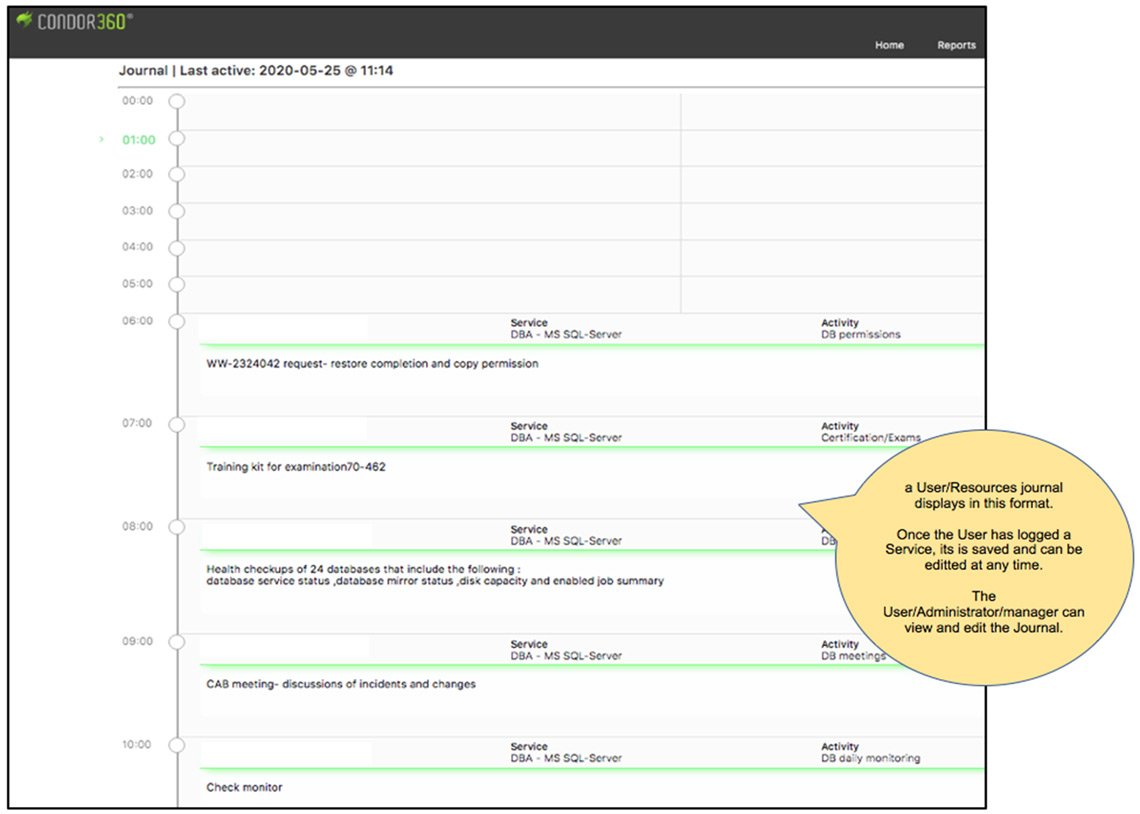Click the DB permissions activity field
The width and height of the screenshot is (1140, 814).
(860, 335)
